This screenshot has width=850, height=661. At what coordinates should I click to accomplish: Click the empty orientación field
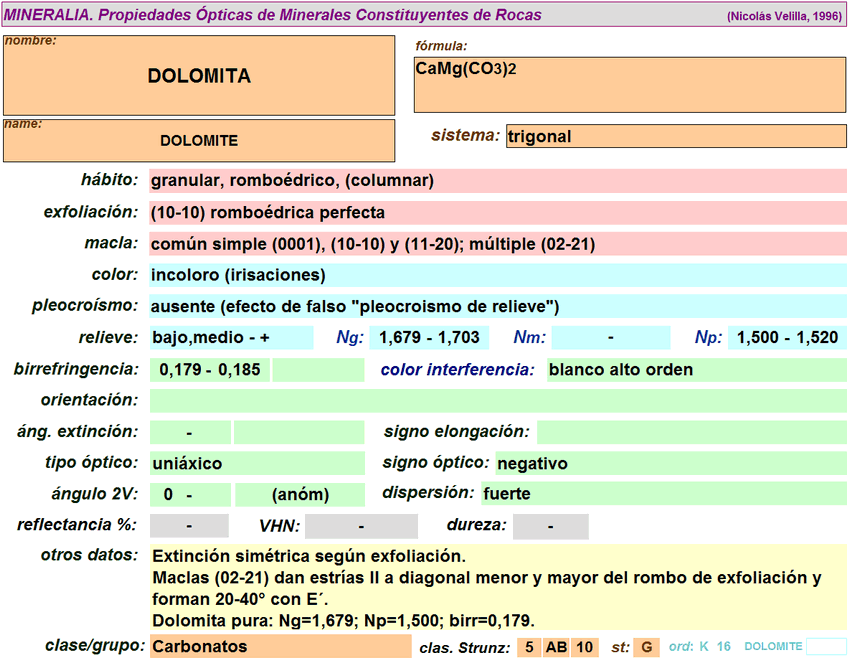[498, 401]
